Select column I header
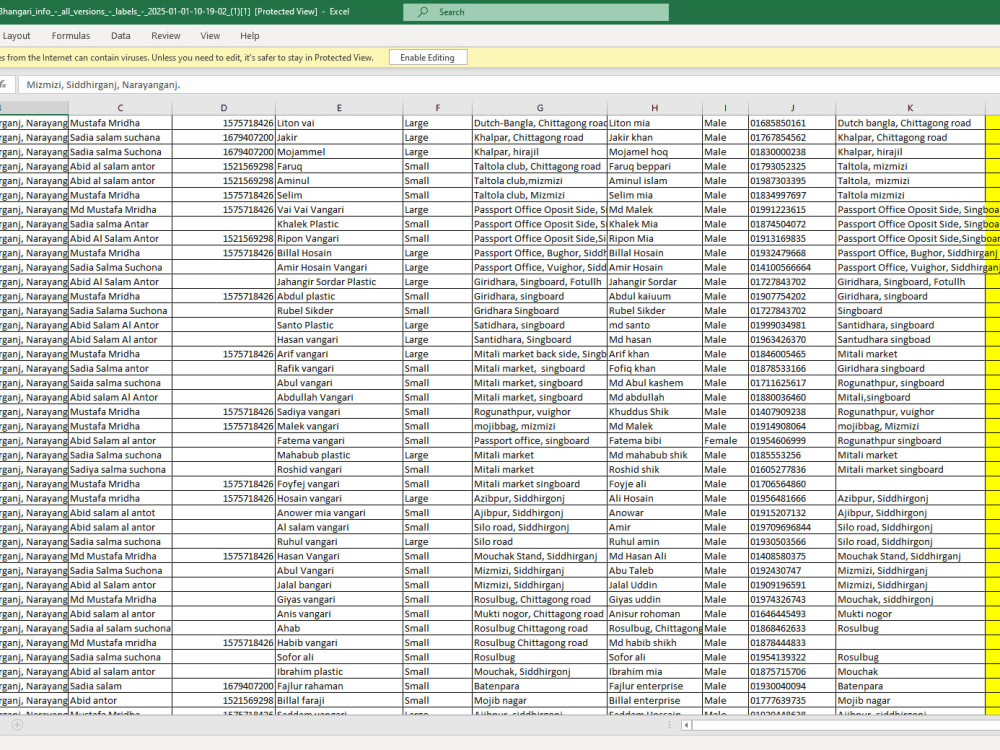 725,108
